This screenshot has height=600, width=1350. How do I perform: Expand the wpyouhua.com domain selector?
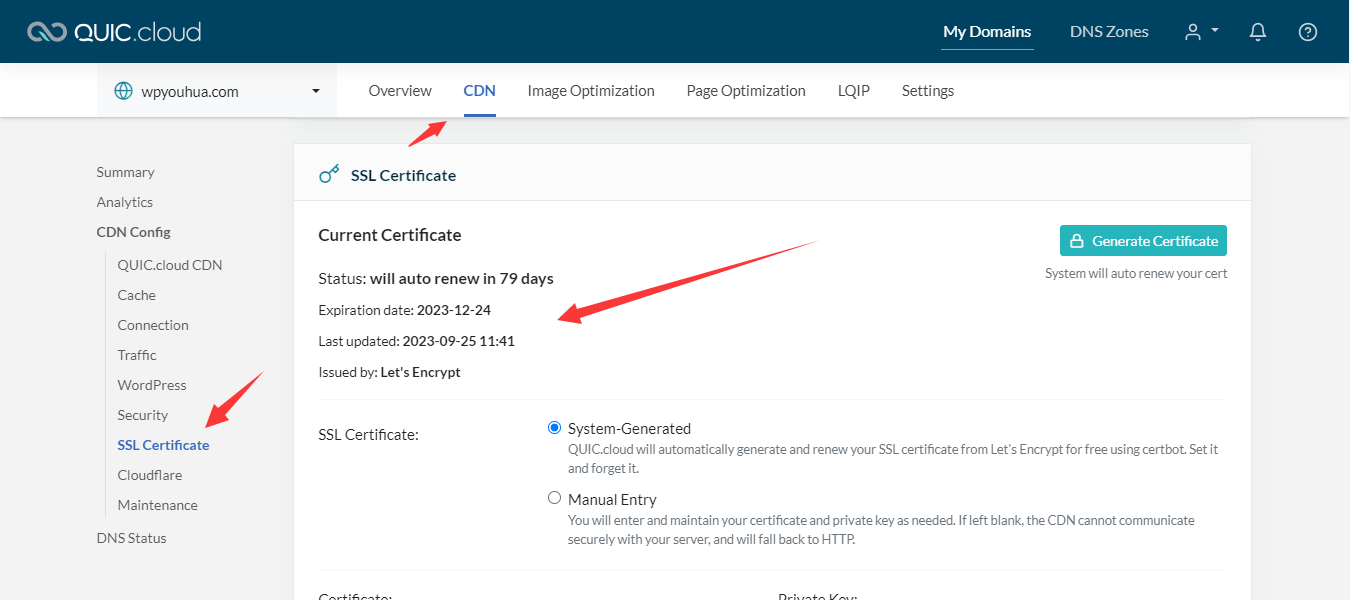click(x=316, y=91)
